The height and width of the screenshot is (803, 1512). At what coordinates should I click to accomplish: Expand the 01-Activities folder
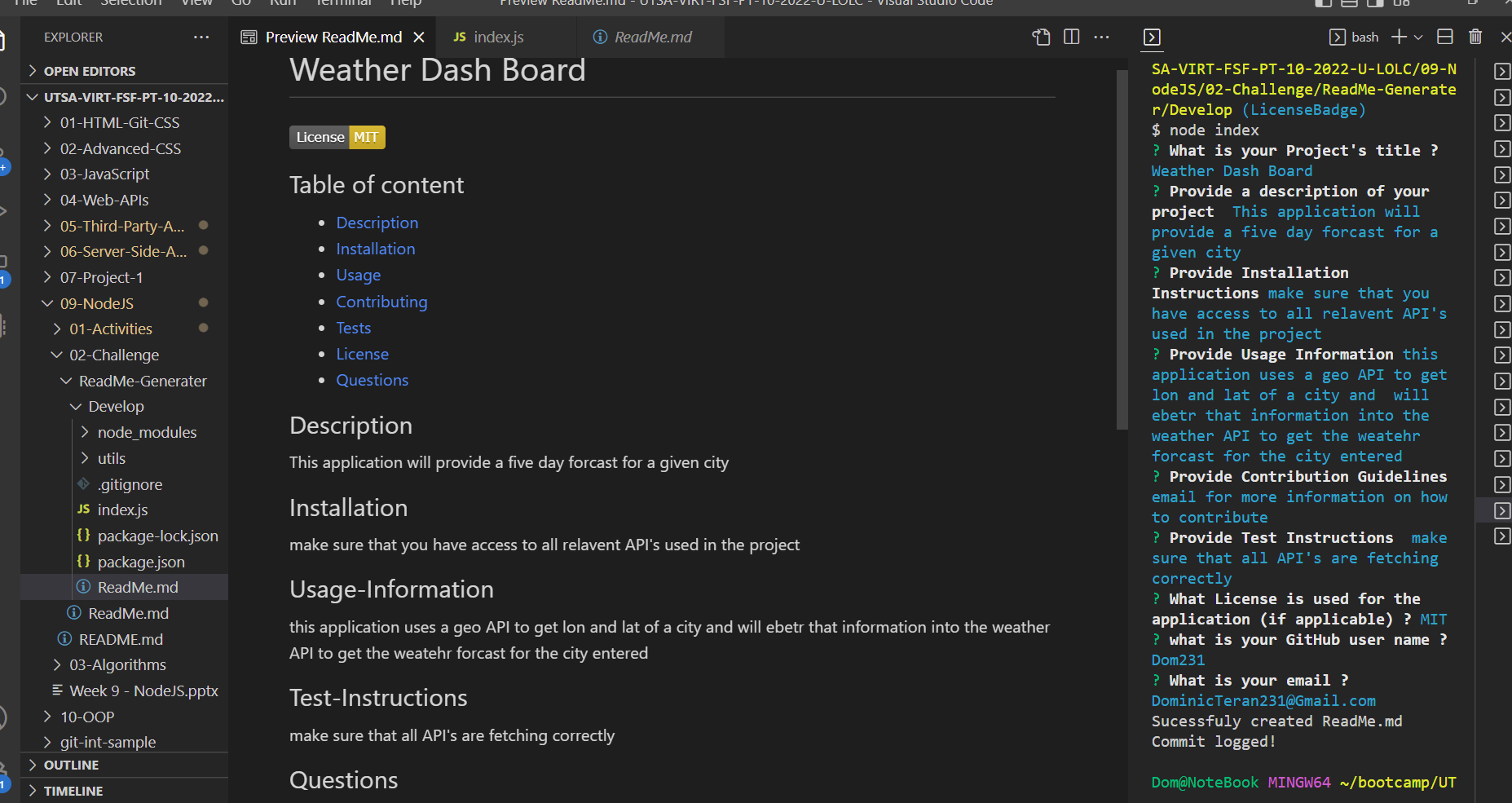(111, 329)
